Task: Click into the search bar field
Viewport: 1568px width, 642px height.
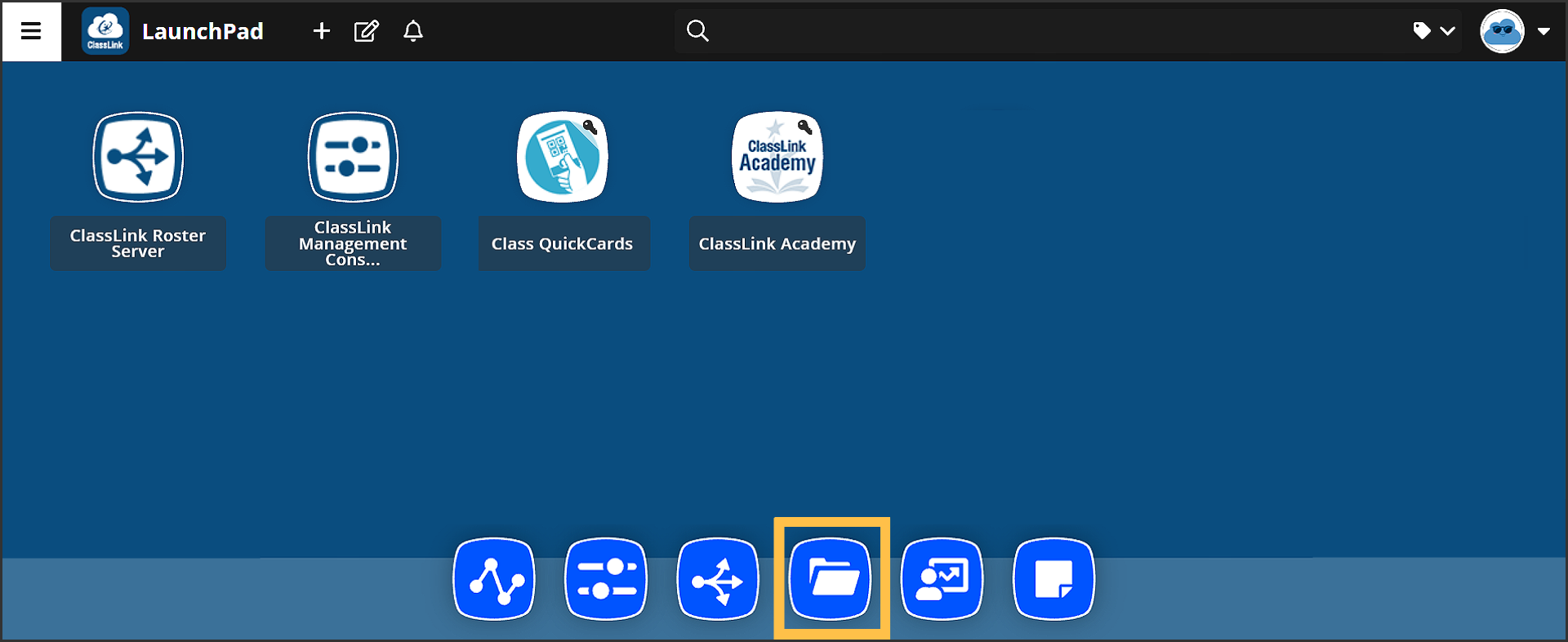Action: pos(1045,31)
